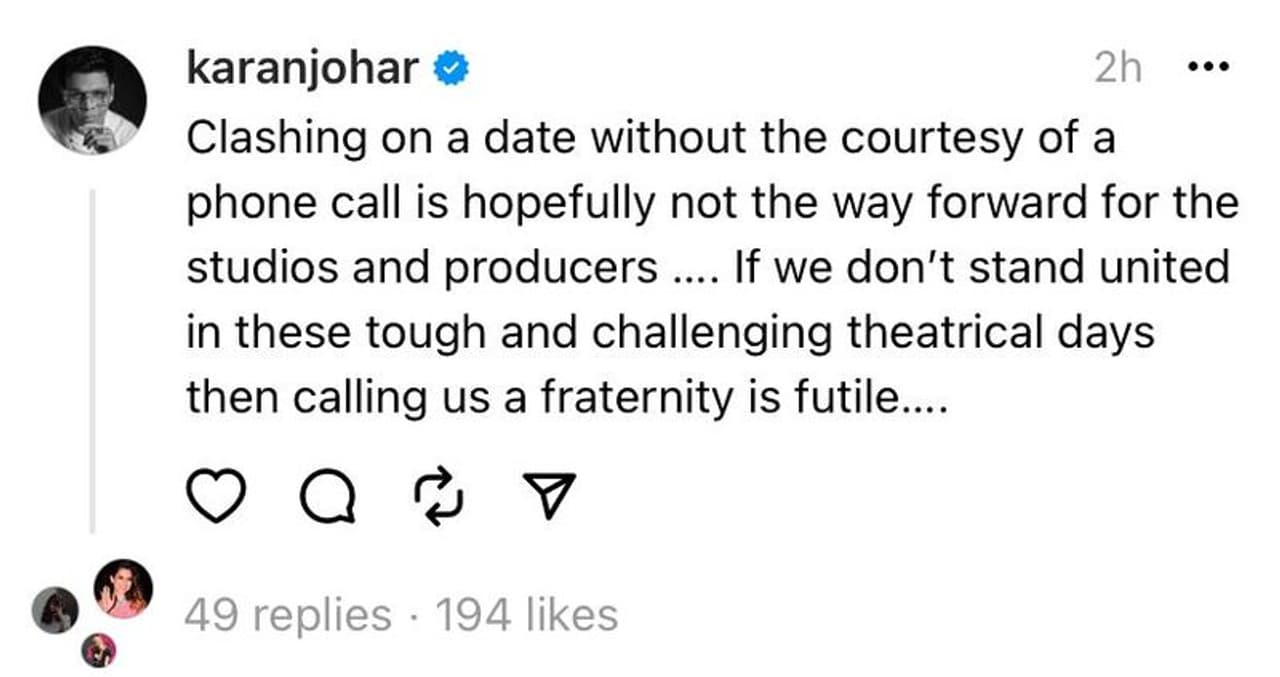Screen dimensions: 1280x677
Task: Click the blue verified badge
Action: pyautogui.click(x=450, y=70)
